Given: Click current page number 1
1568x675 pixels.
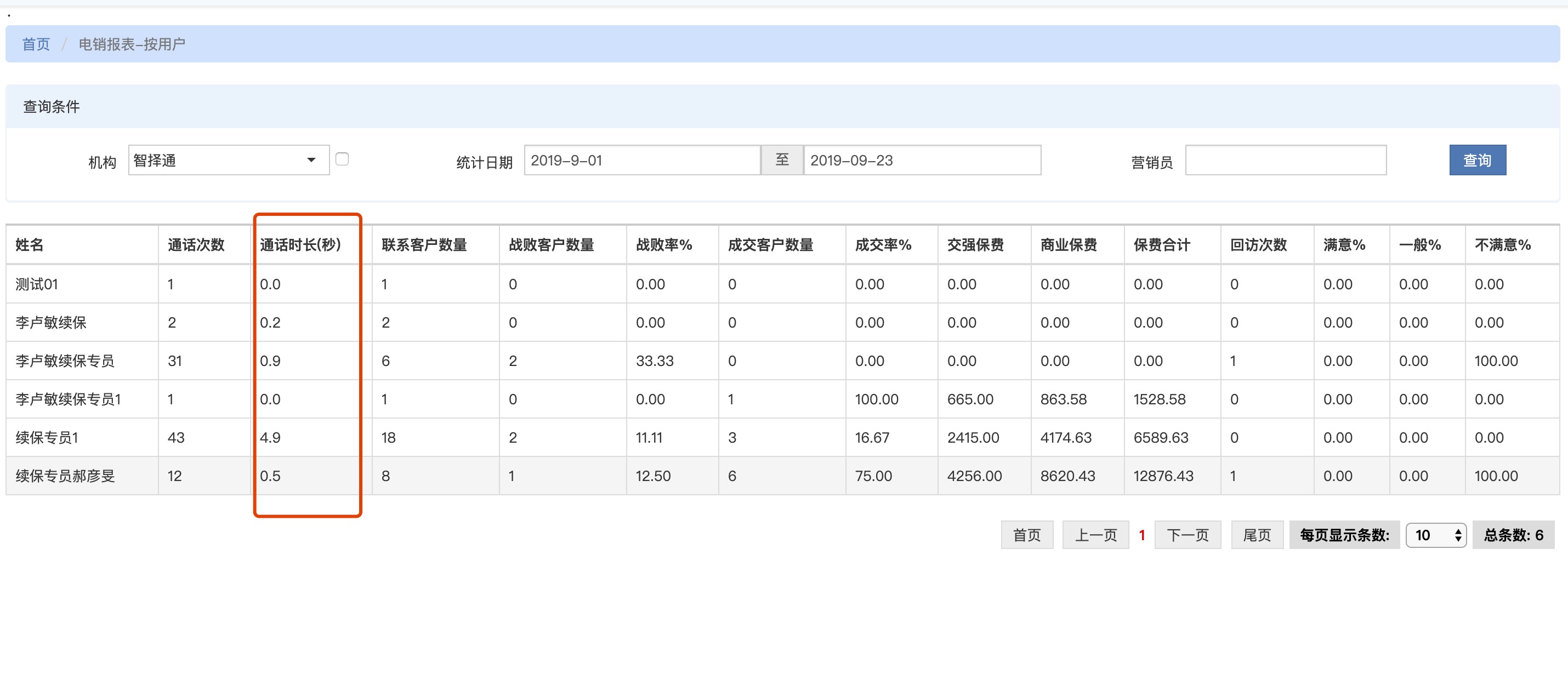Looking at the screenshot, I should tap(1142, 535).
